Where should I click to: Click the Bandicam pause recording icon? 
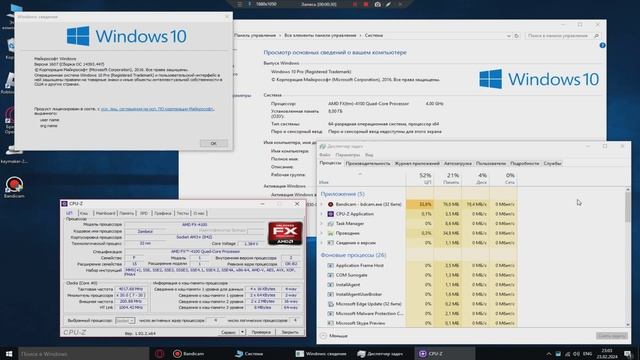[355, 4]
